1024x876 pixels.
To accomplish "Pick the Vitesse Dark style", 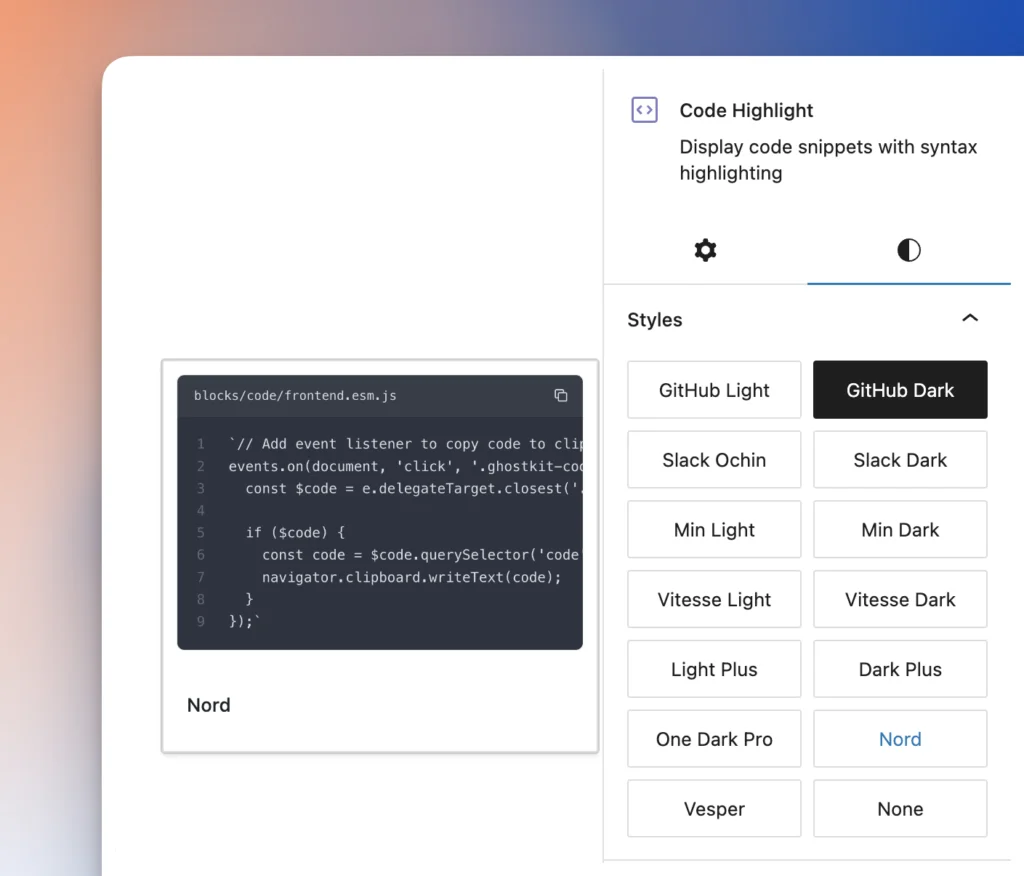I will 900,600.
